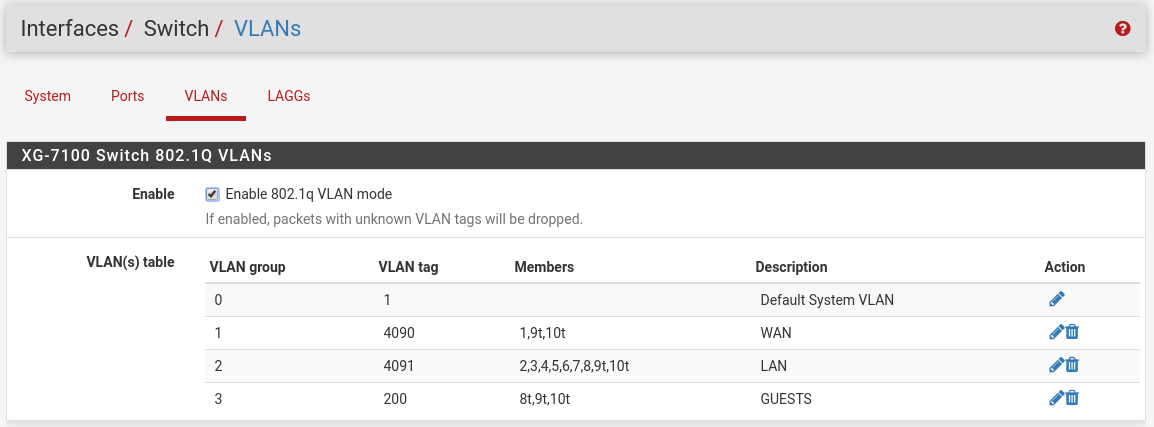This screenshot has width=1154, height=427.
Task: Click the pencil icon for WAN VLAN
Action: point(1056,332)
